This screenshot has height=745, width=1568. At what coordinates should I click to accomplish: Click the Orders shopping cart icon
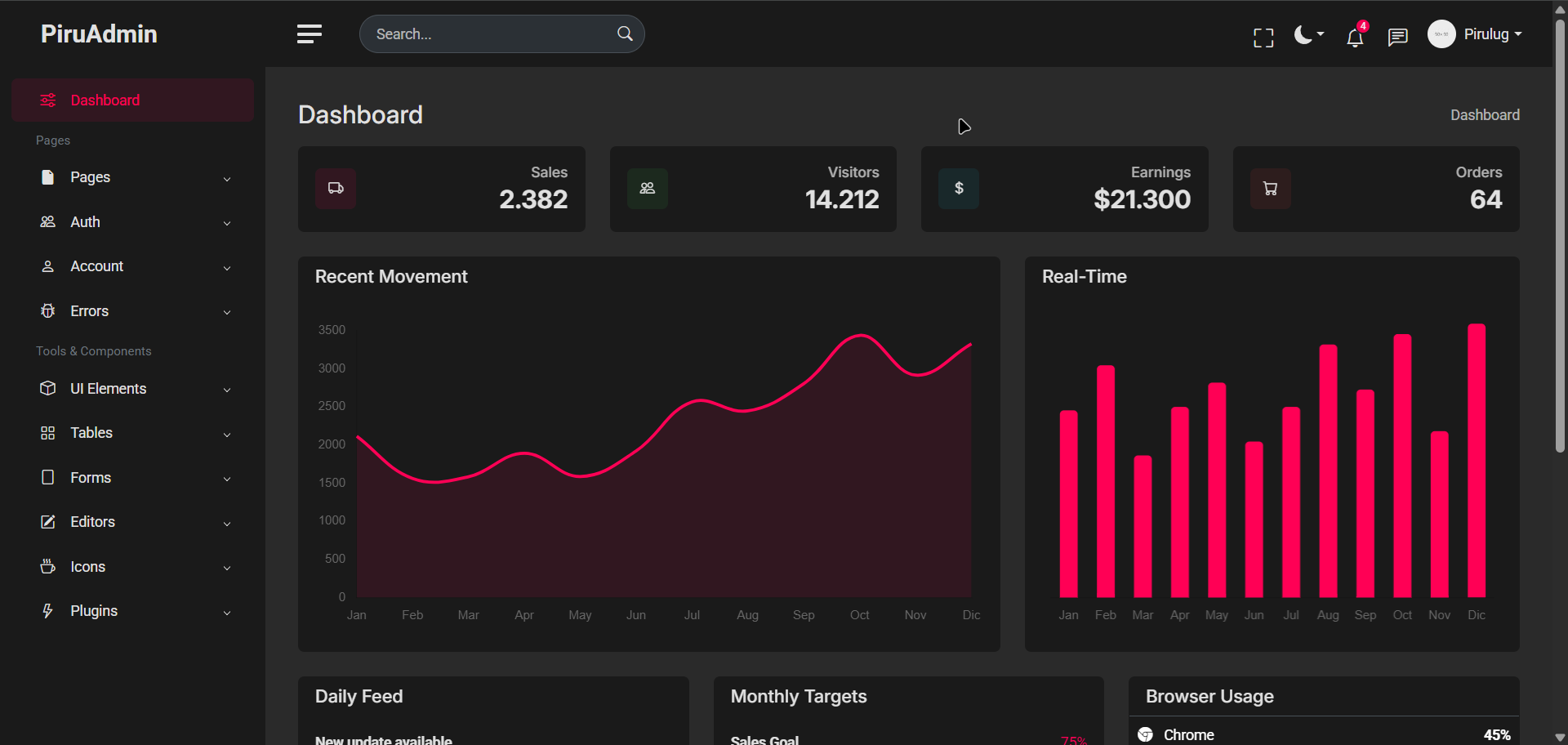(x=1271, y=189)
